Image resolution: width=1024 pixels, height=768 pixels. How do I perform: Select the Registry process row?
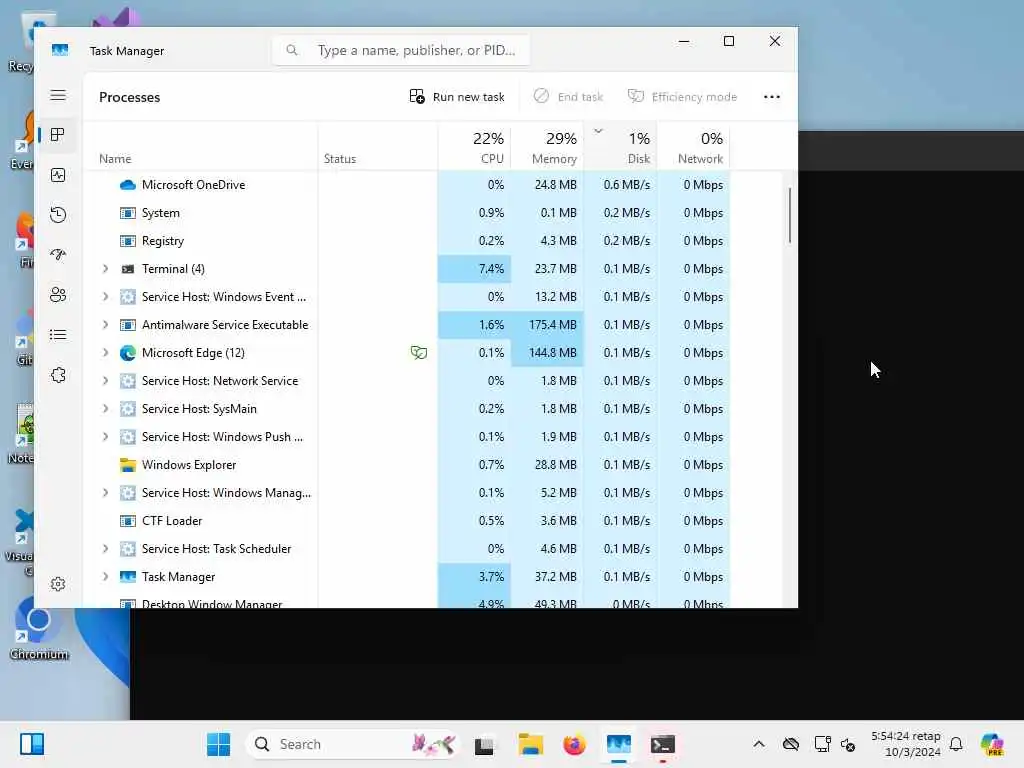click(x=407, y=241)
